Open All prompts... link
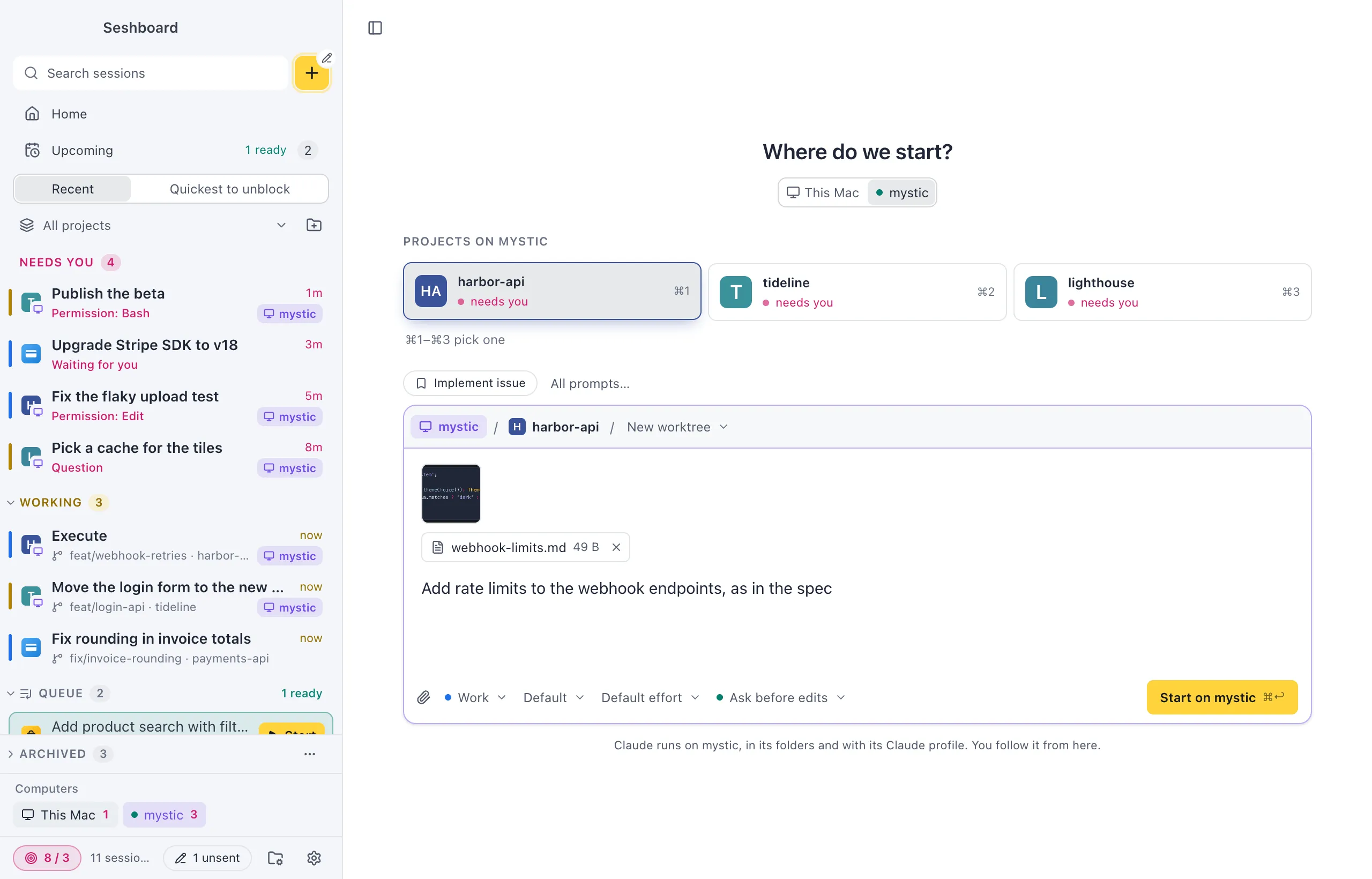This screenshot has width=1372, height=879. [x=590, y=383]
